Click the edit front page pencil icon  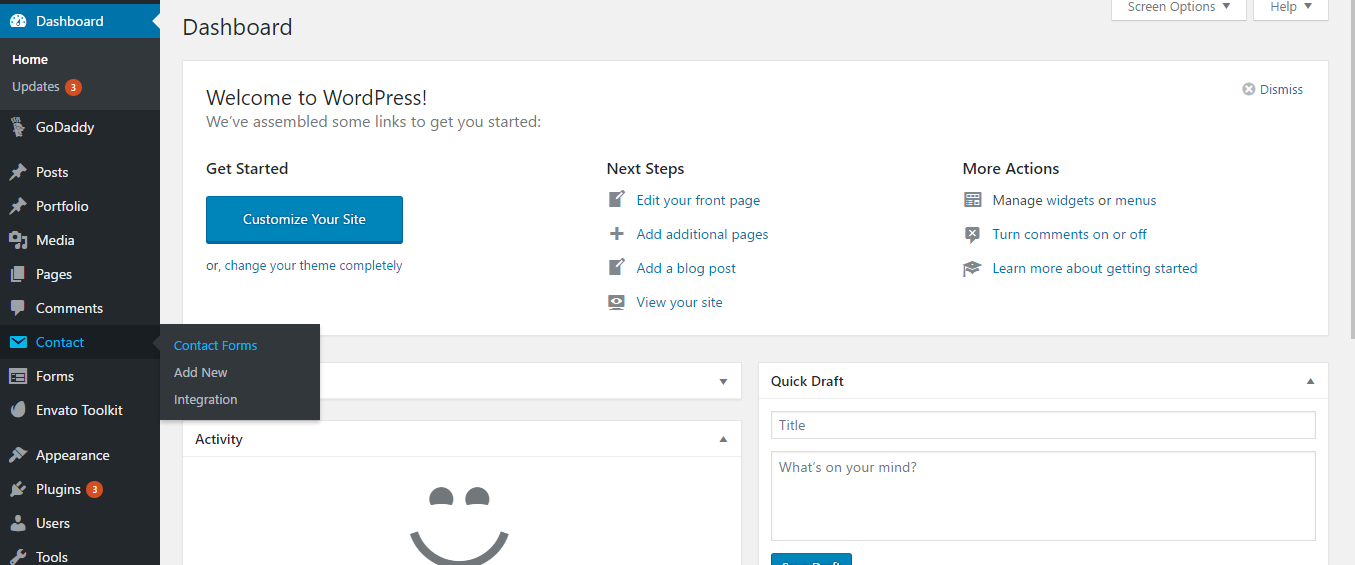point(617,200)
